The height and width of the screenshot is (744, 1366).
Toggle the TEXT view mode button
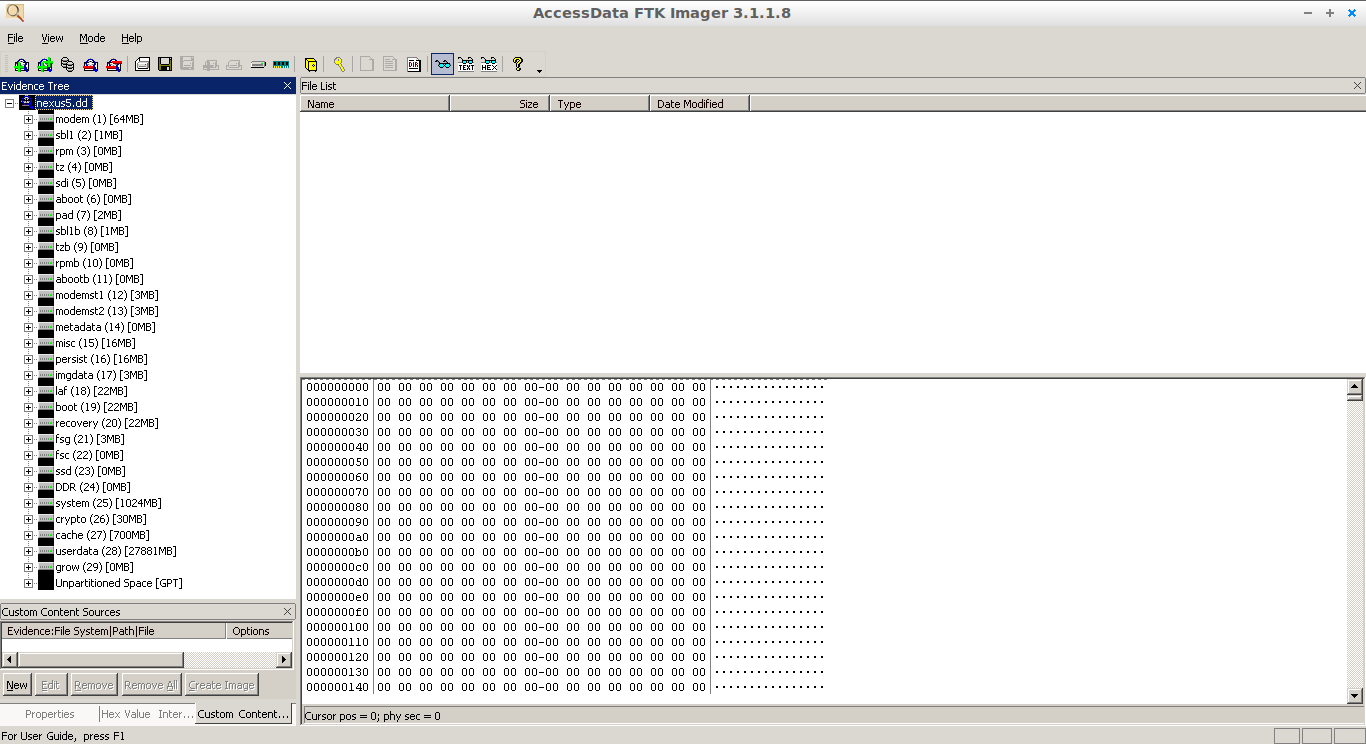466,64
